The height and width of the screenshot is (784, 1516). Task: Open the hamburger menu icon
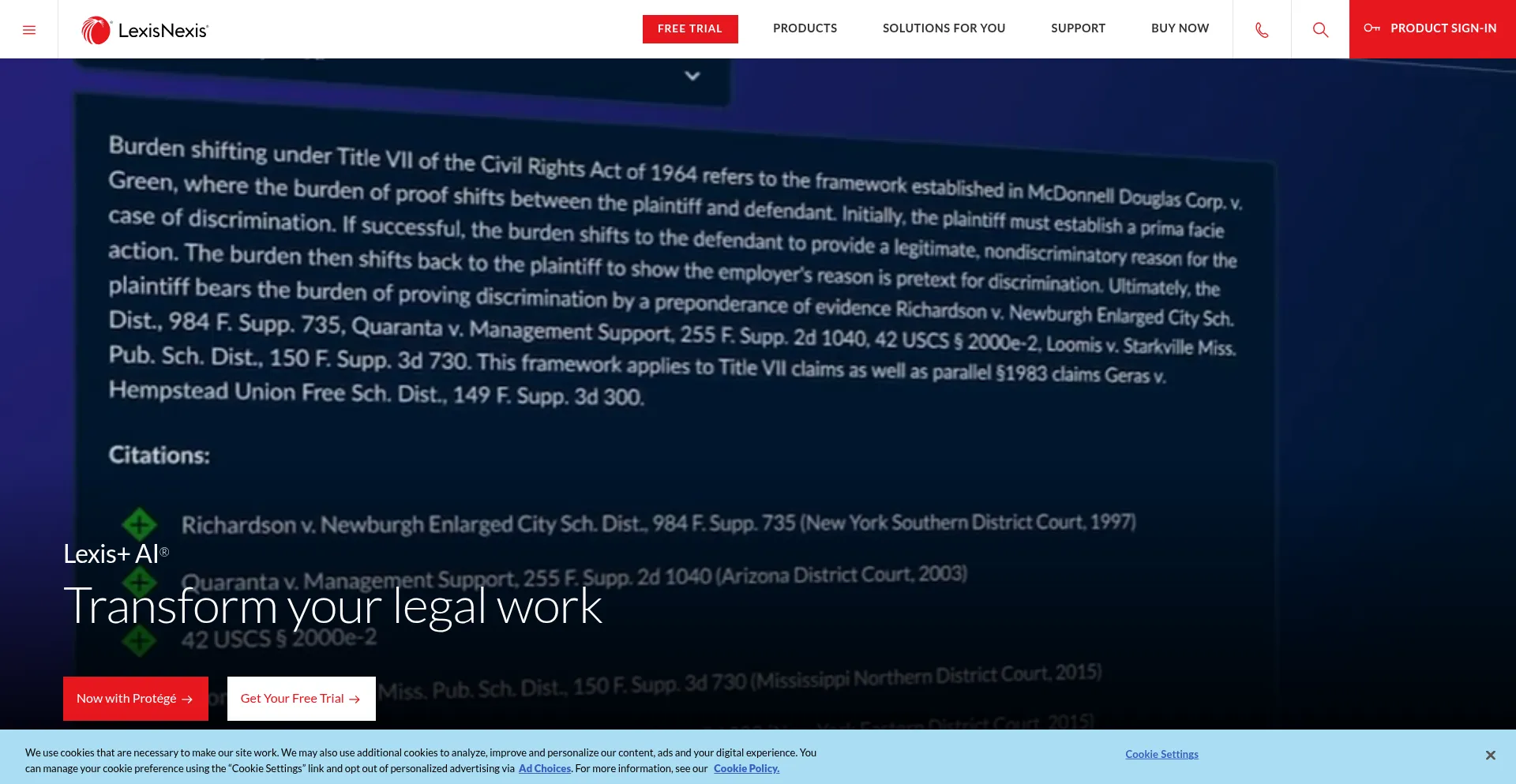(x=29, y=30)
